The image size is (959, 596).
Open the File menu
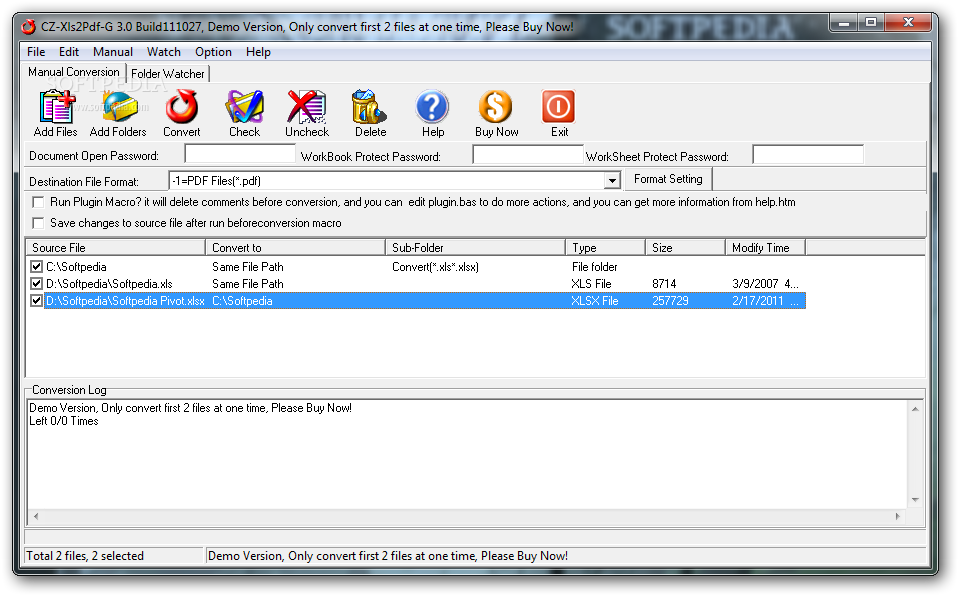point(36,52)
